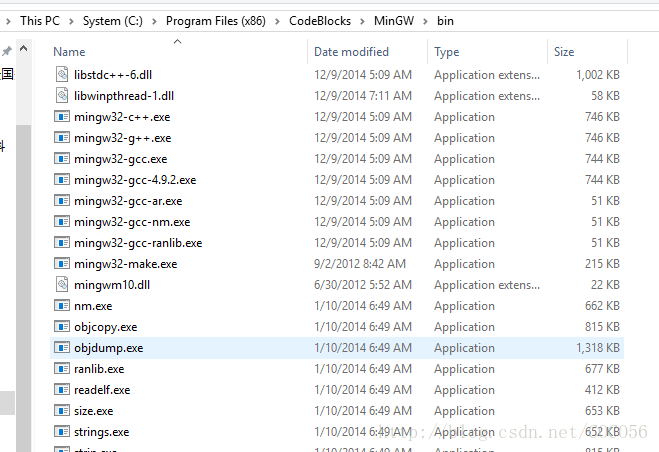
Task: Click the mingw32-gcc.exe application icon
Action: [62, 159]
